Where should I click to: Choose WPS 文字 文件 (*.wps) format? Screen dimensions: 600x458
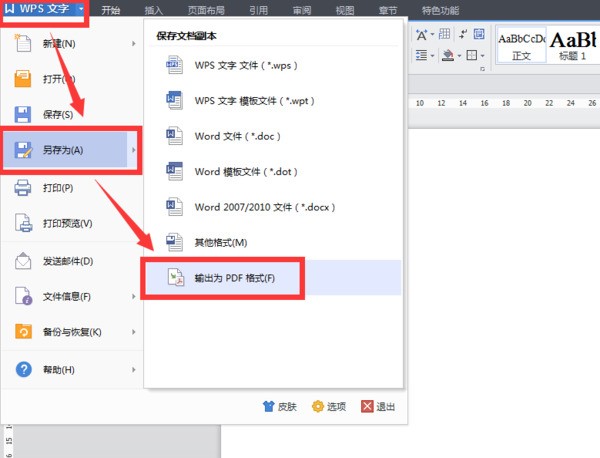tap(232, 65)
